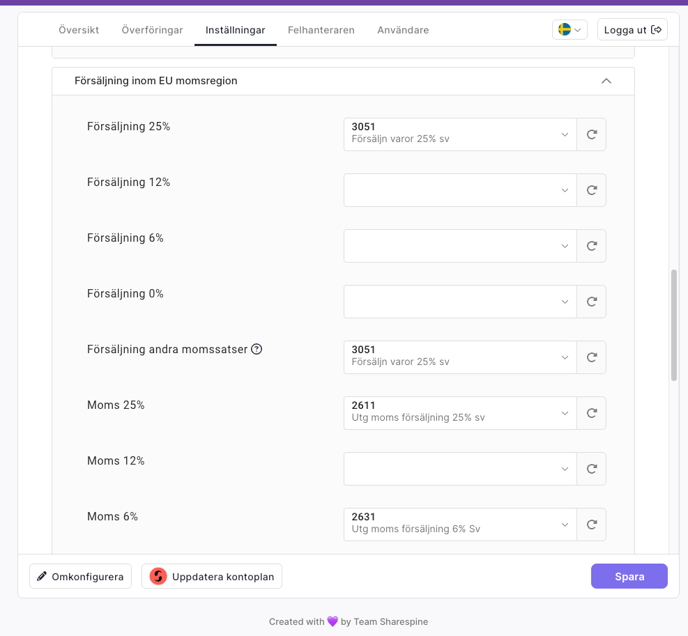Collapse the Försäljning inom EU momsregion section
The width and height of the screenshot is (688, 636).
[606, 81]
